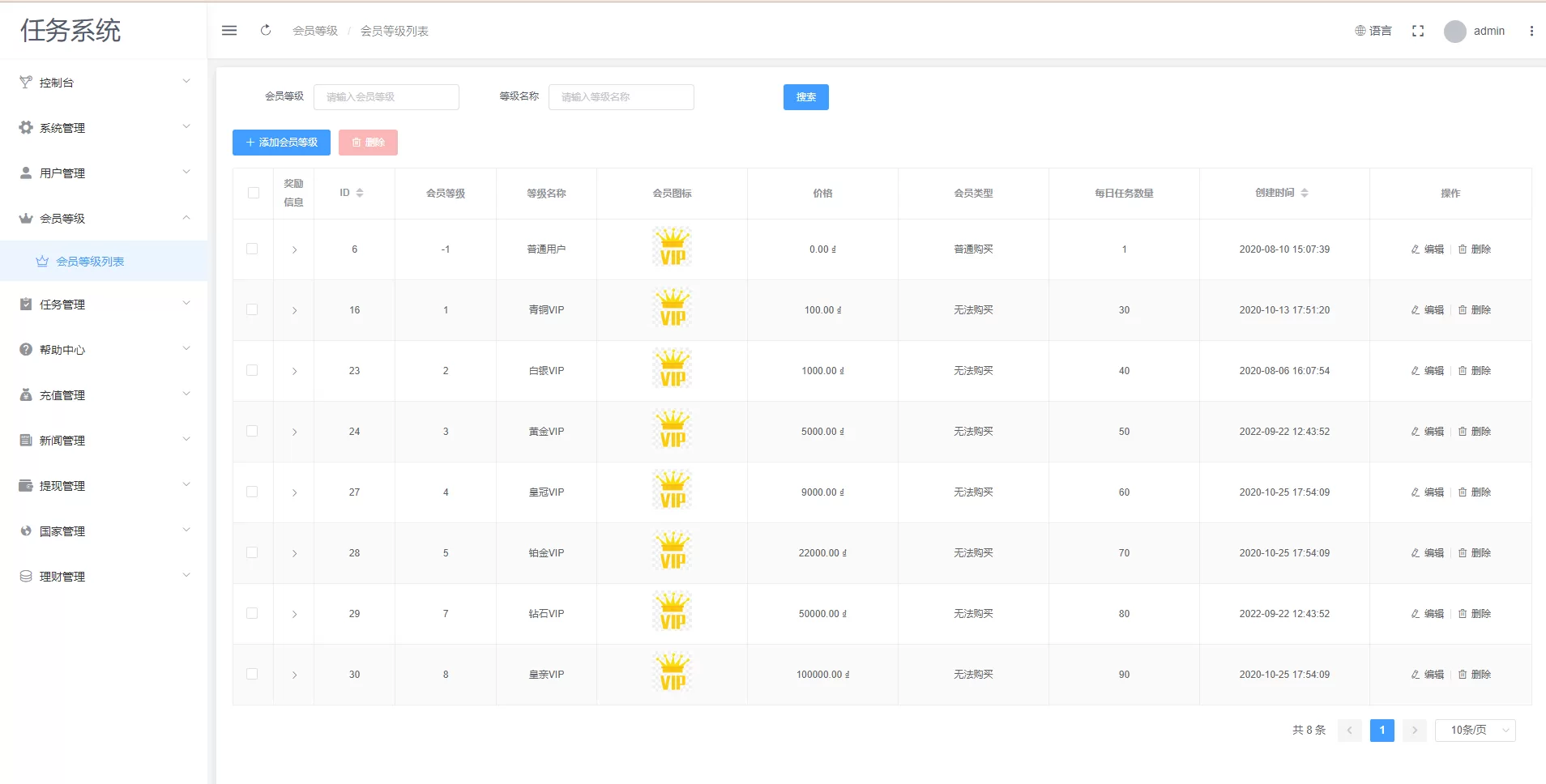Click the language globe icon

1360,31
